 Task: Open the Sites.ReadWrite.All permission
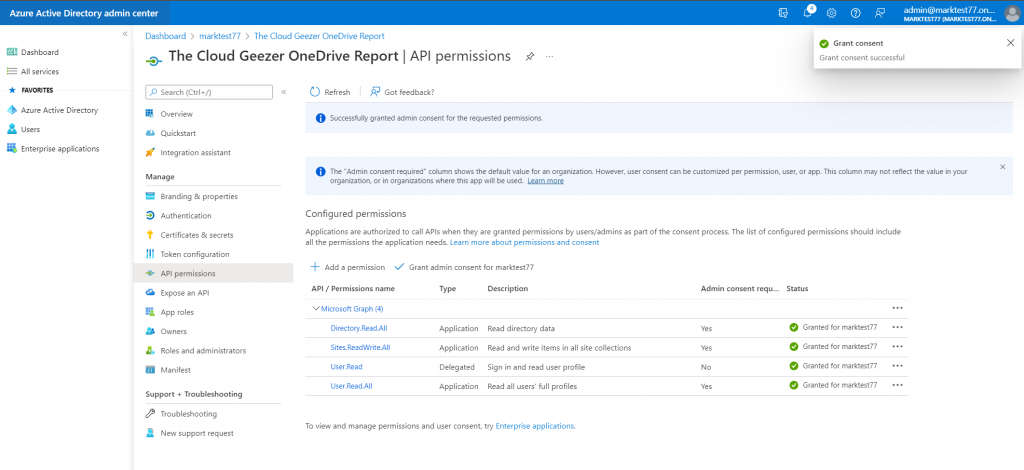point(360,347)
